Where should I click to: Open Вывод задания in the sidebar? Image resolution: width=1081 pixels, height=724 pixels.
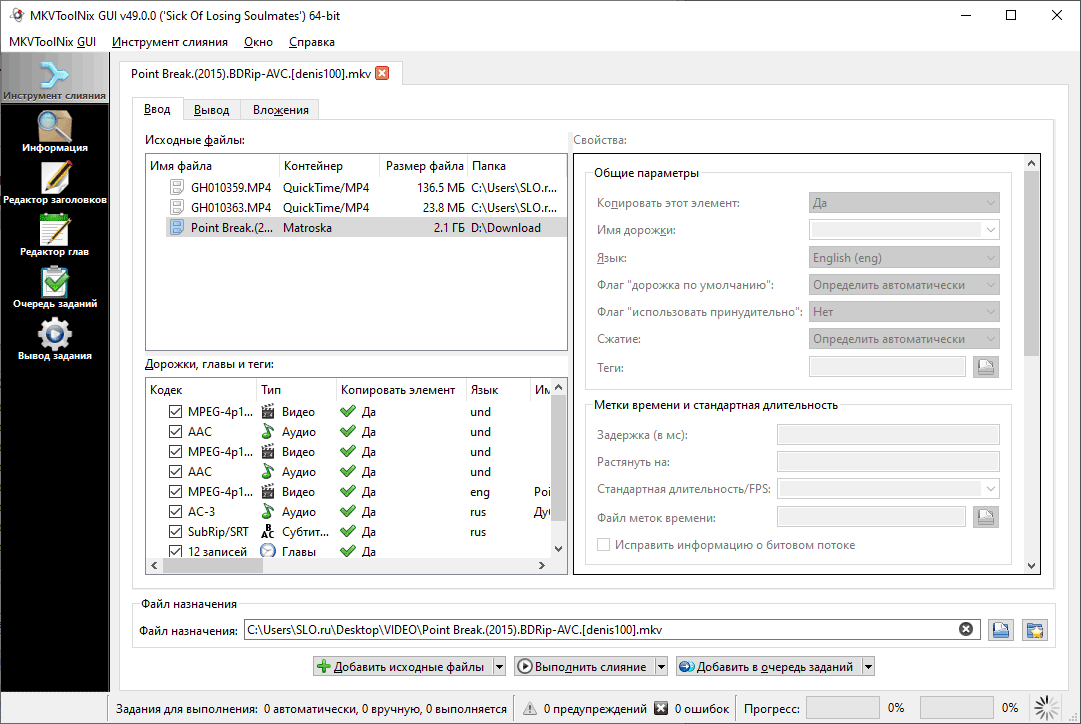pyautogui.click(x=54, y=339)
